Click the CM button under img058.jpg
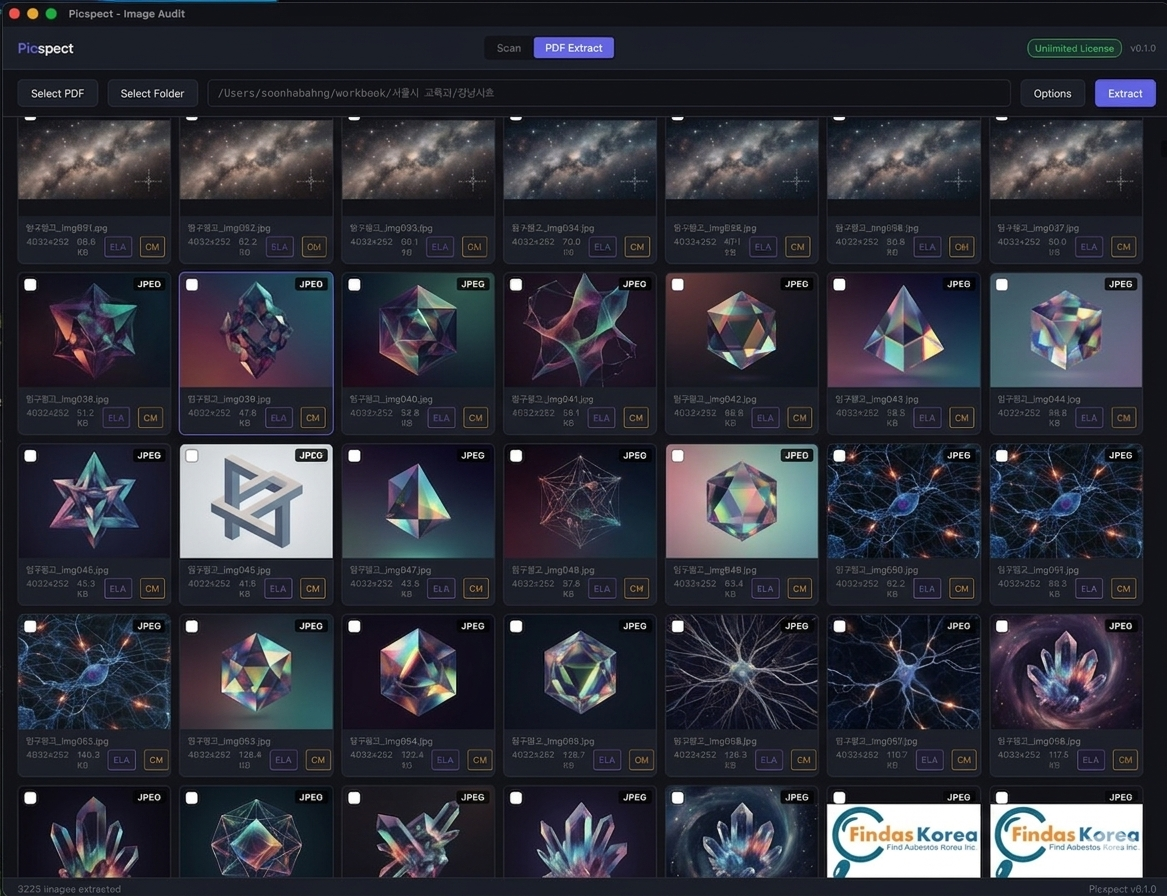1167x896 pixels. (x=1125, y=760)
